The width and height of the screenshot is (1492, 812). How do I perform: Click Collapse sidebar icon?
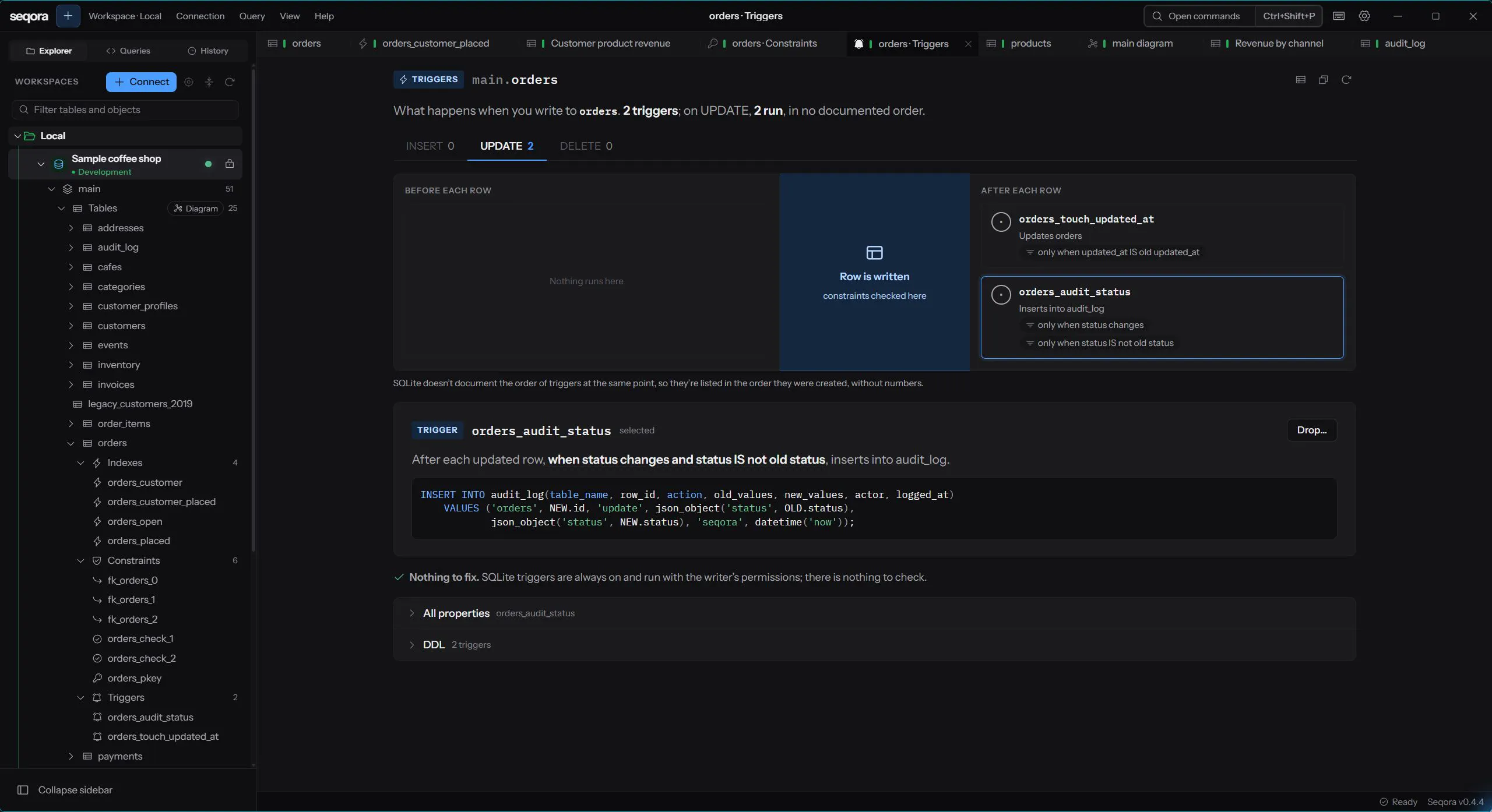23,790
